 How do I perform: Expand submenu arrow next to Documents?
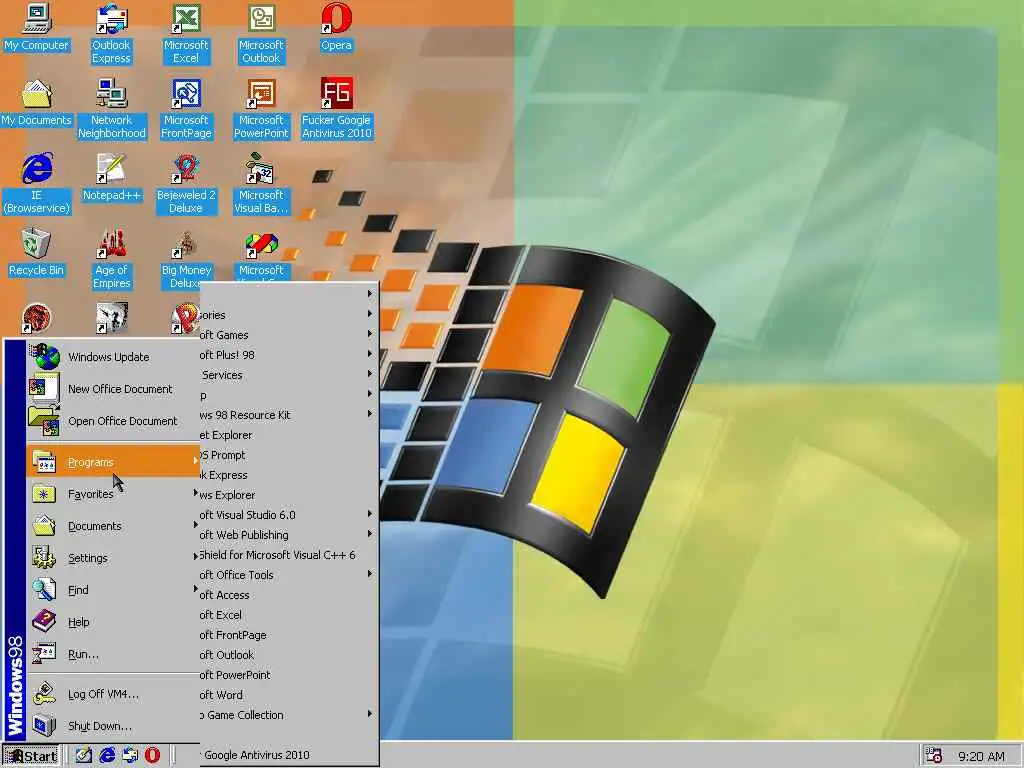(195, 524)
